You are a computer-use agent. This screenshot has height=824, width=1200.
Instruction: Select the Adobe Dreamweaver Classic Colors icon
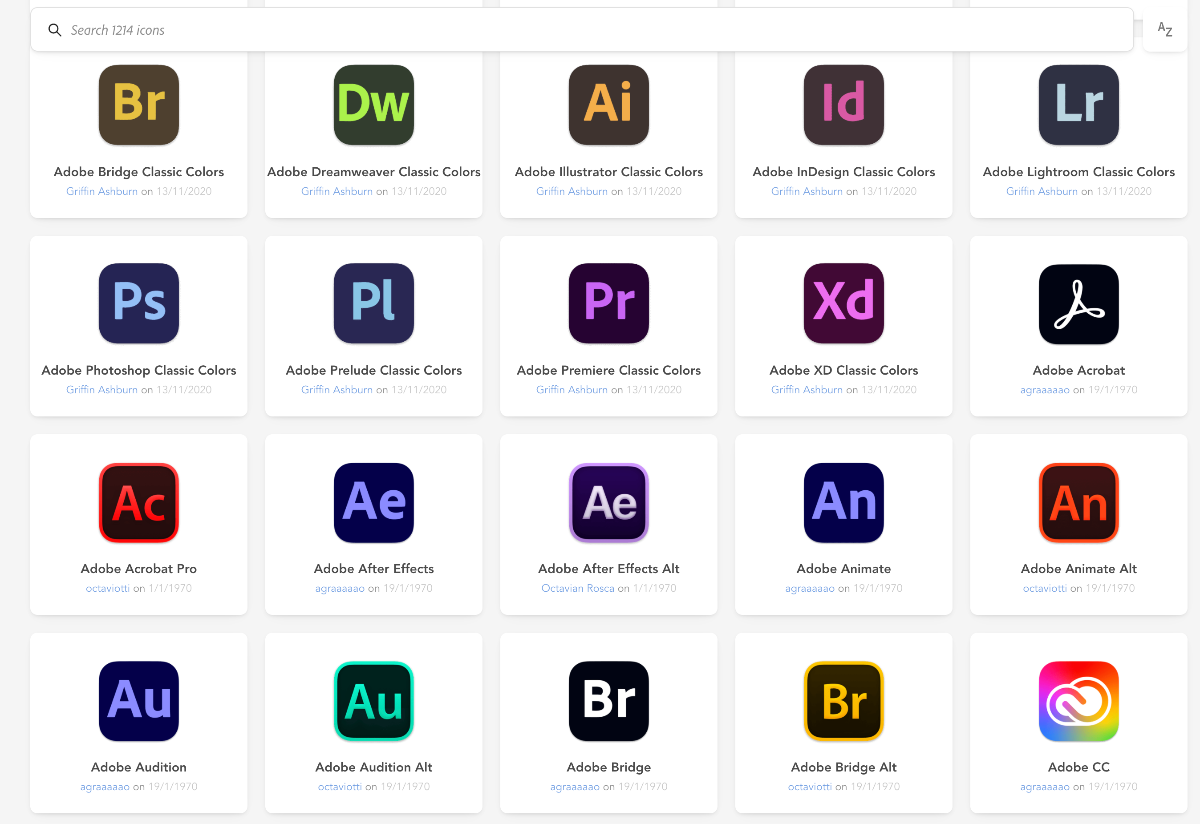(374, 105)
